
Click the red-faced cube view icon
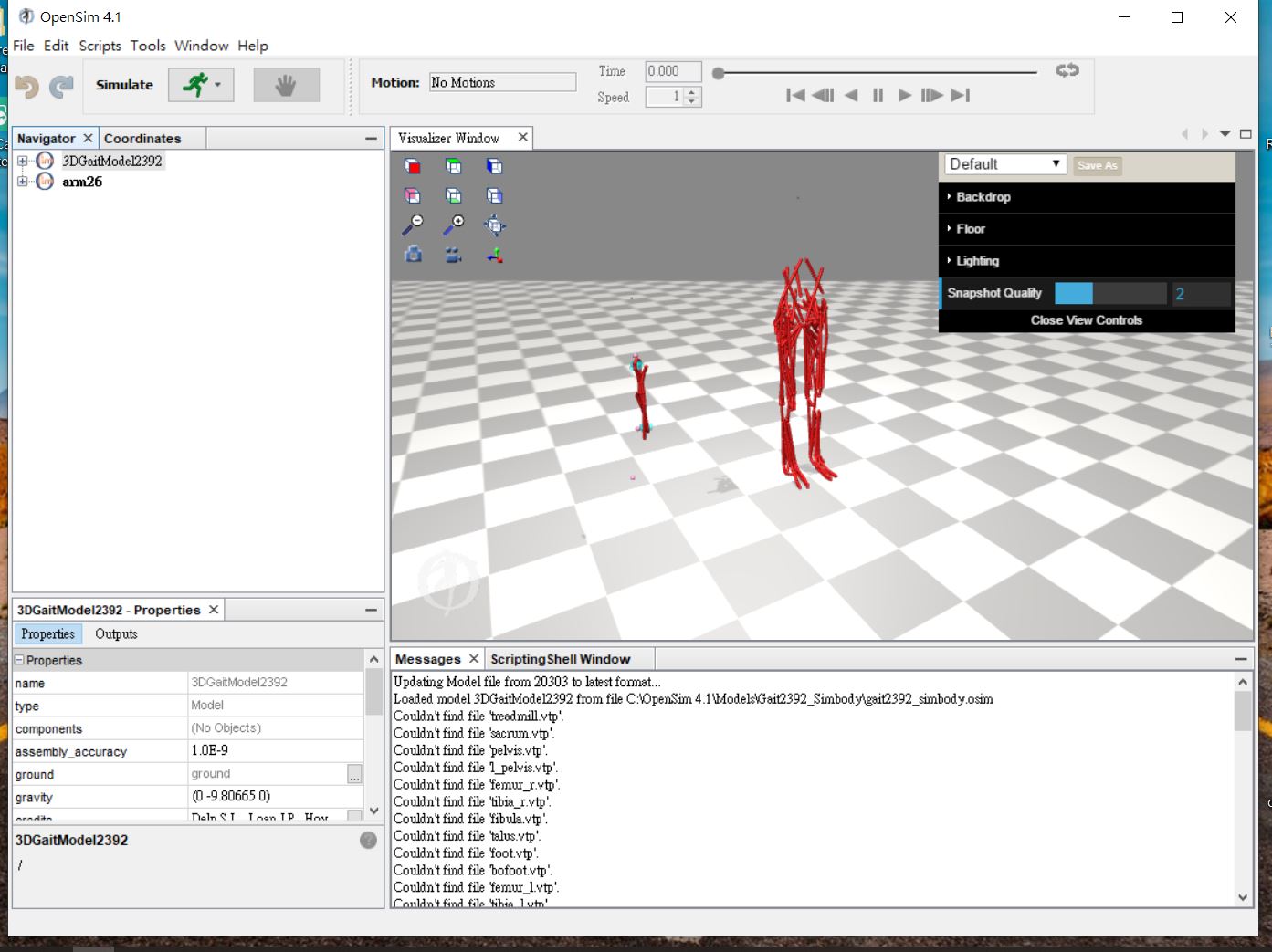(413, 166)
